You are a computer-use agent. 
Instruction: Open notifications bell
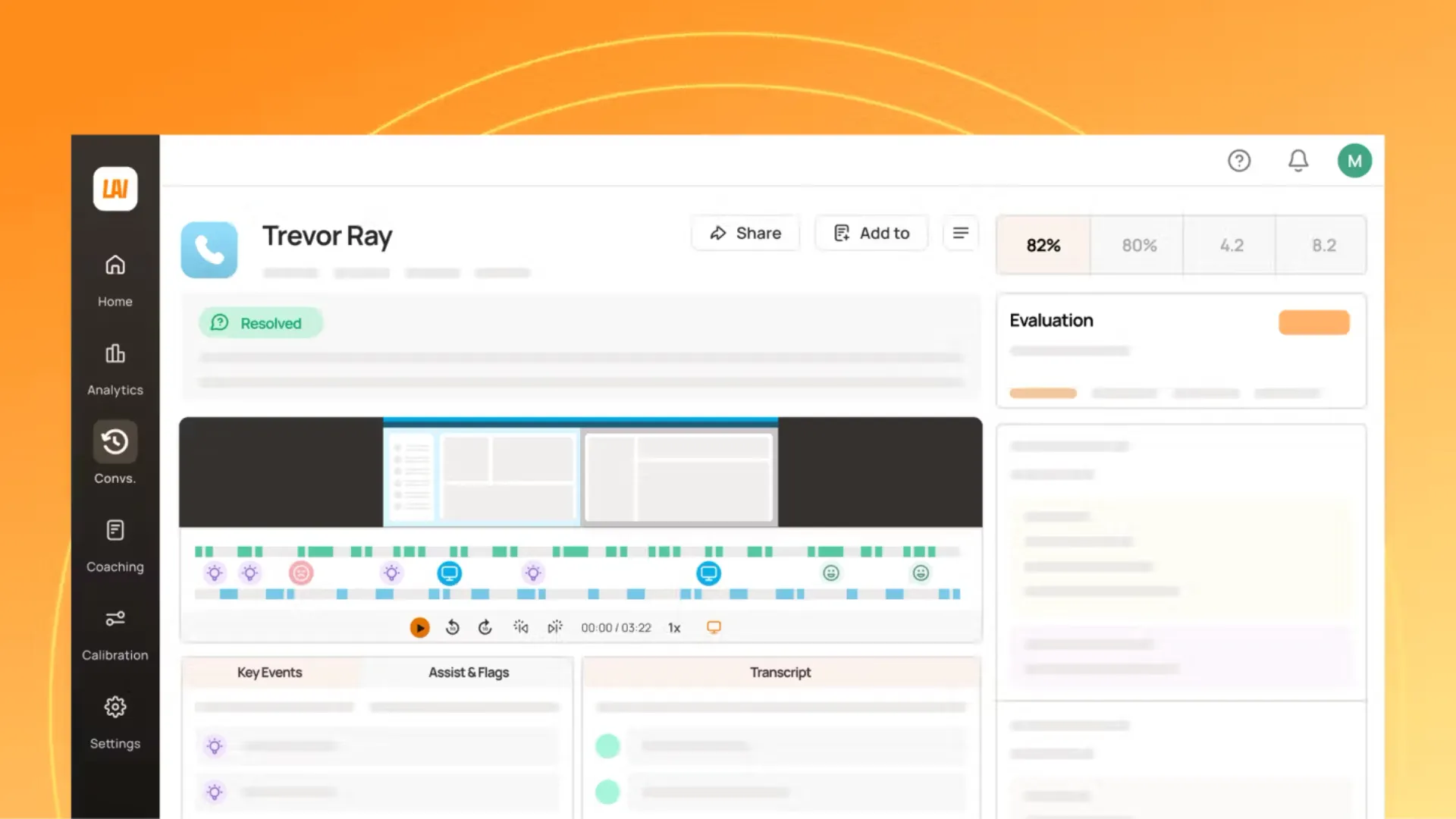1298,161
